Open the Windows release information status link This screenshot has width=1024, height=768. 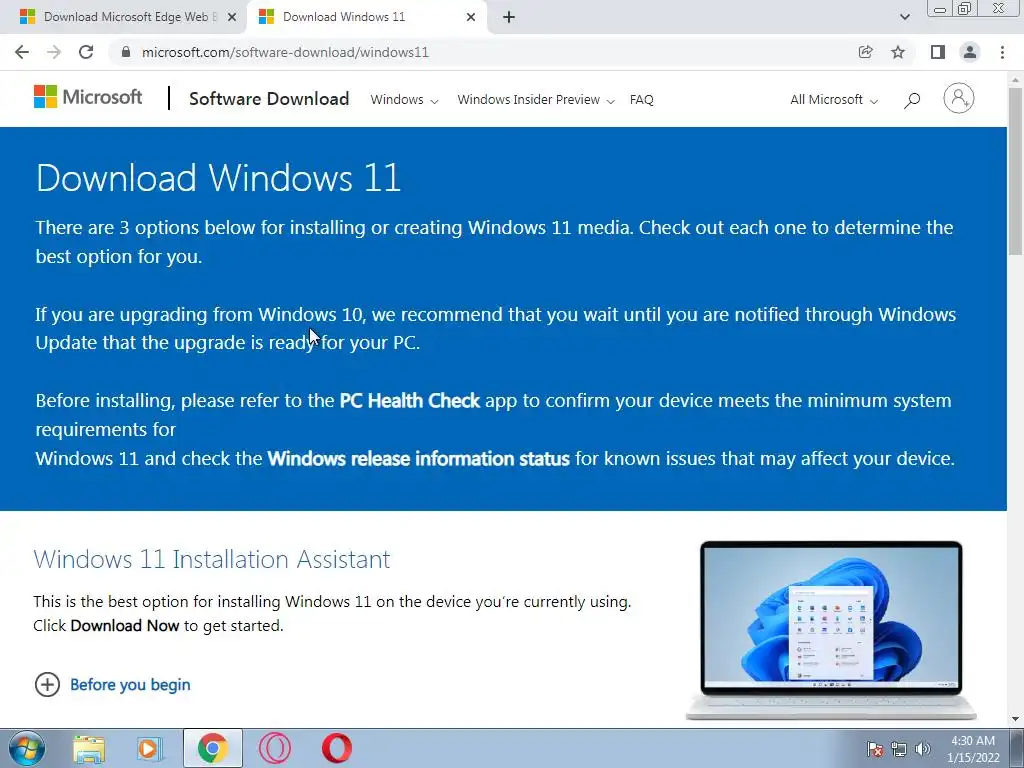[419, 458]
